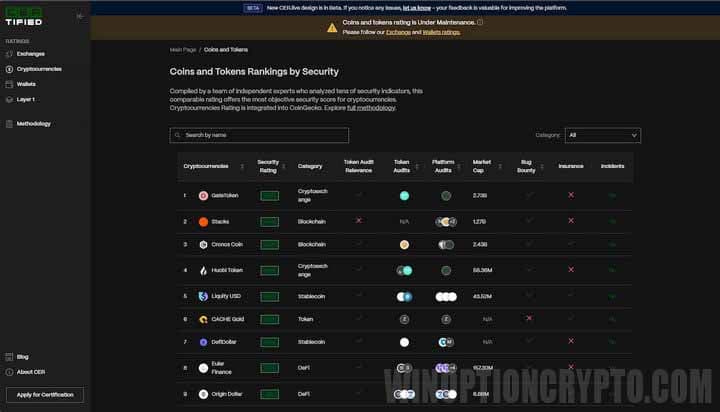Click the Stacks coin logo

tap(203, 221)
